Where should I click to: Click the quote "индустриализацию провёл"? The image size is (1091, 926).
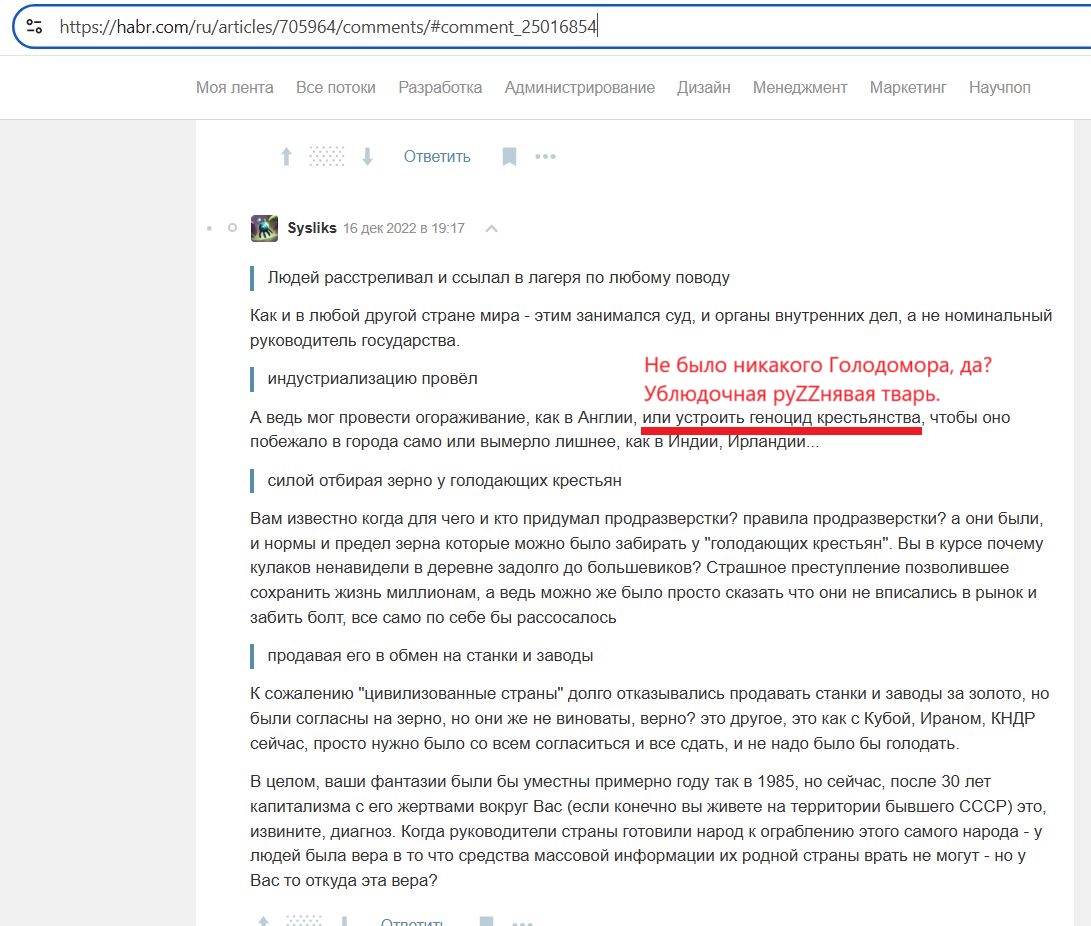pyautogui.click(x=372, y=378)
